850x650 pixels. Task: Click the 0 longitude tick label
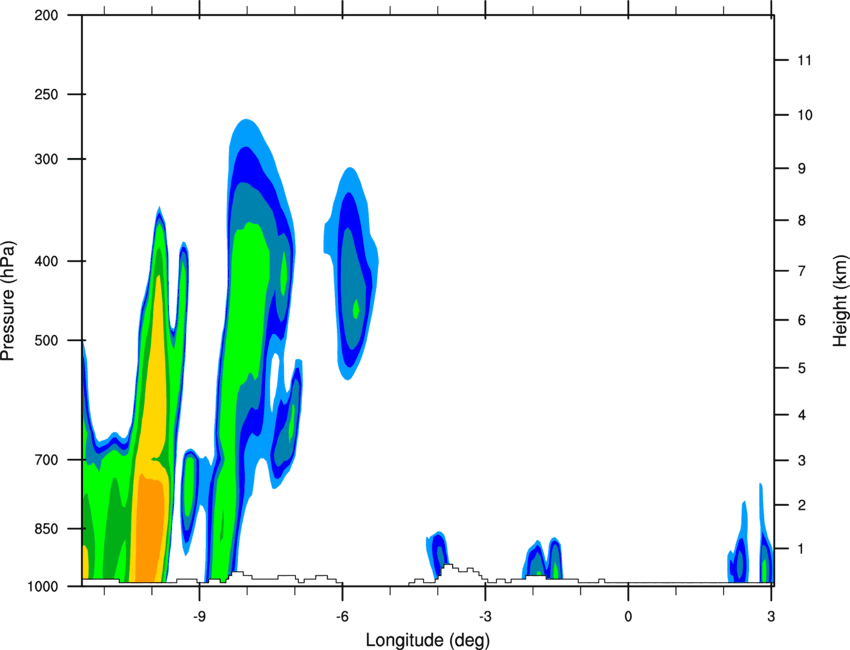[x=628, y=616]
